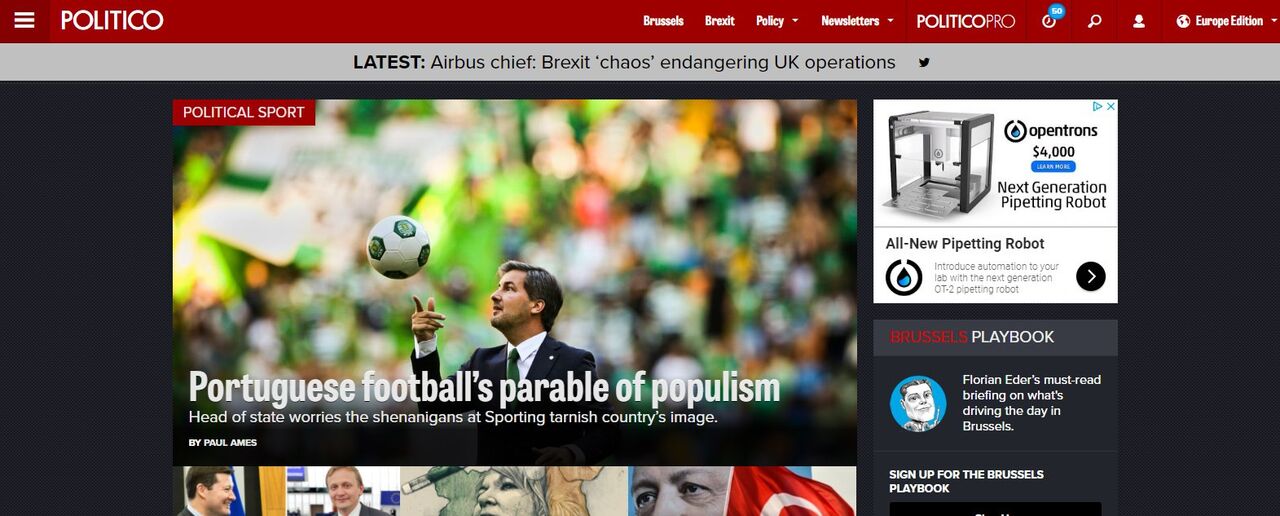1280x516 pixels.
Task: Go to the Brussels section
Action: click(x=663, y=21)
